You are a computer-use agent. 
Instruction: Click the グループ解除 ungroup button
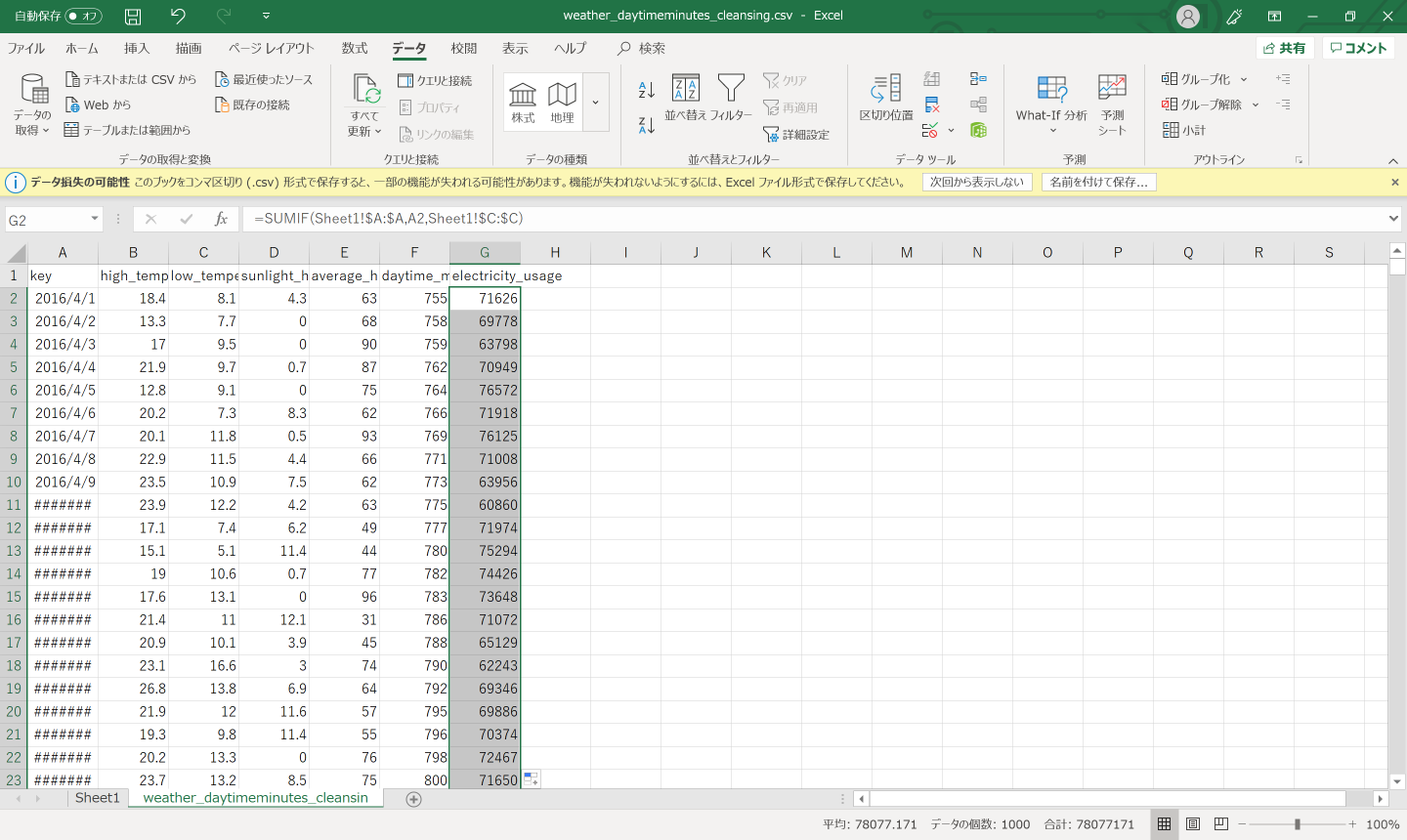1202,105
